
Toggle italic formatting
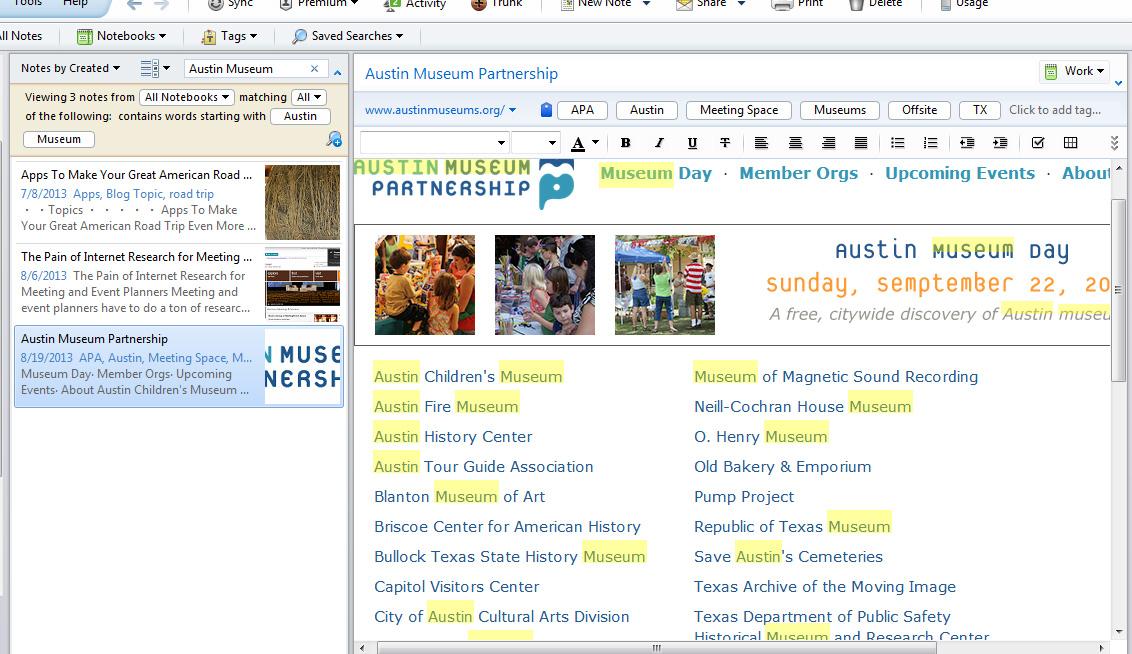(658, 143)
